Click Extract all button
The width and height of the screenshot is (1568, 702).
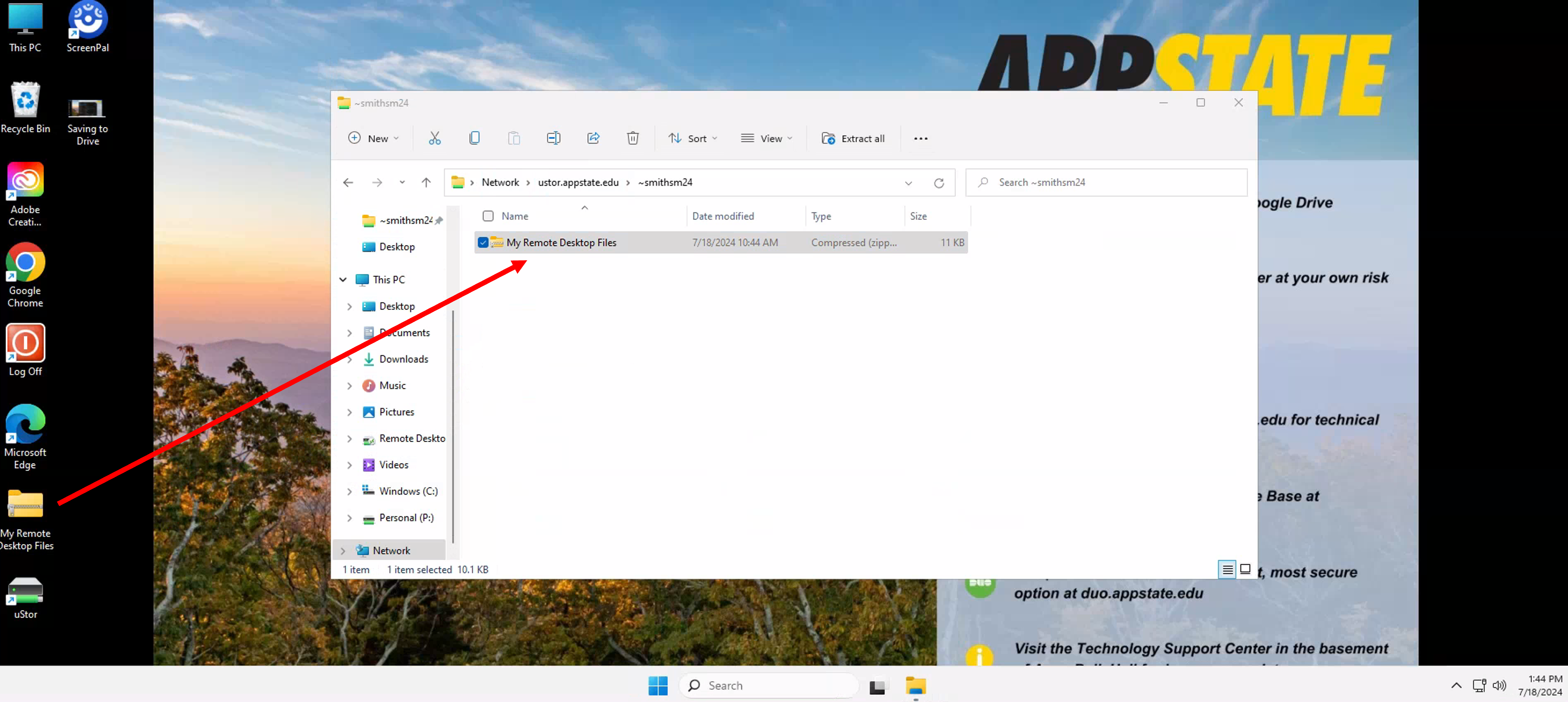click(853, 138)
